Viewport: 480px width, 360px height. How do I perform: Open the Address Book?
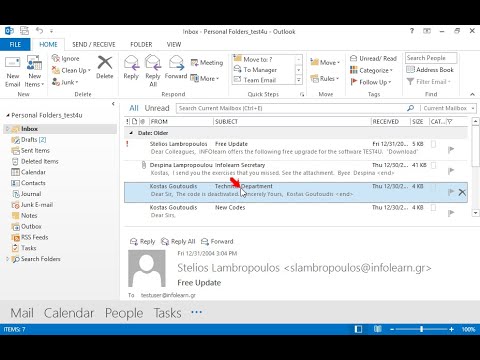pos(430,70)
